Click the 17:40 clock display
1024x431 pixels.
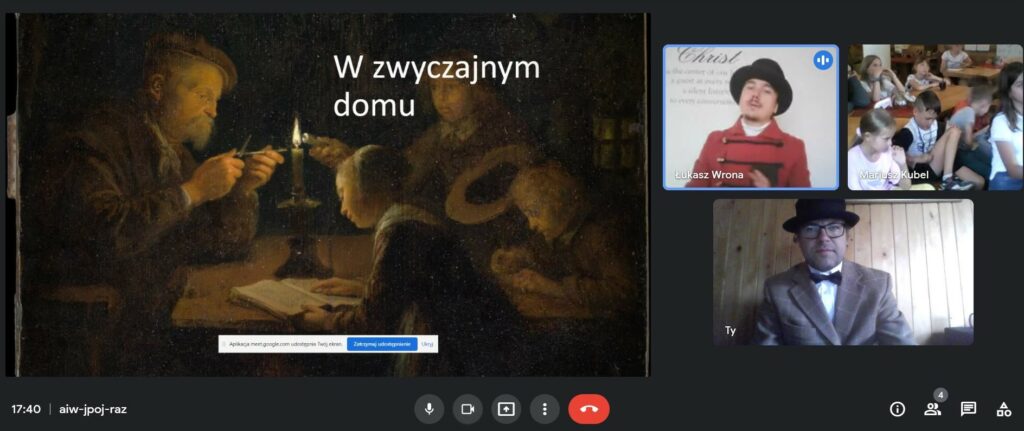coord(26,409)
